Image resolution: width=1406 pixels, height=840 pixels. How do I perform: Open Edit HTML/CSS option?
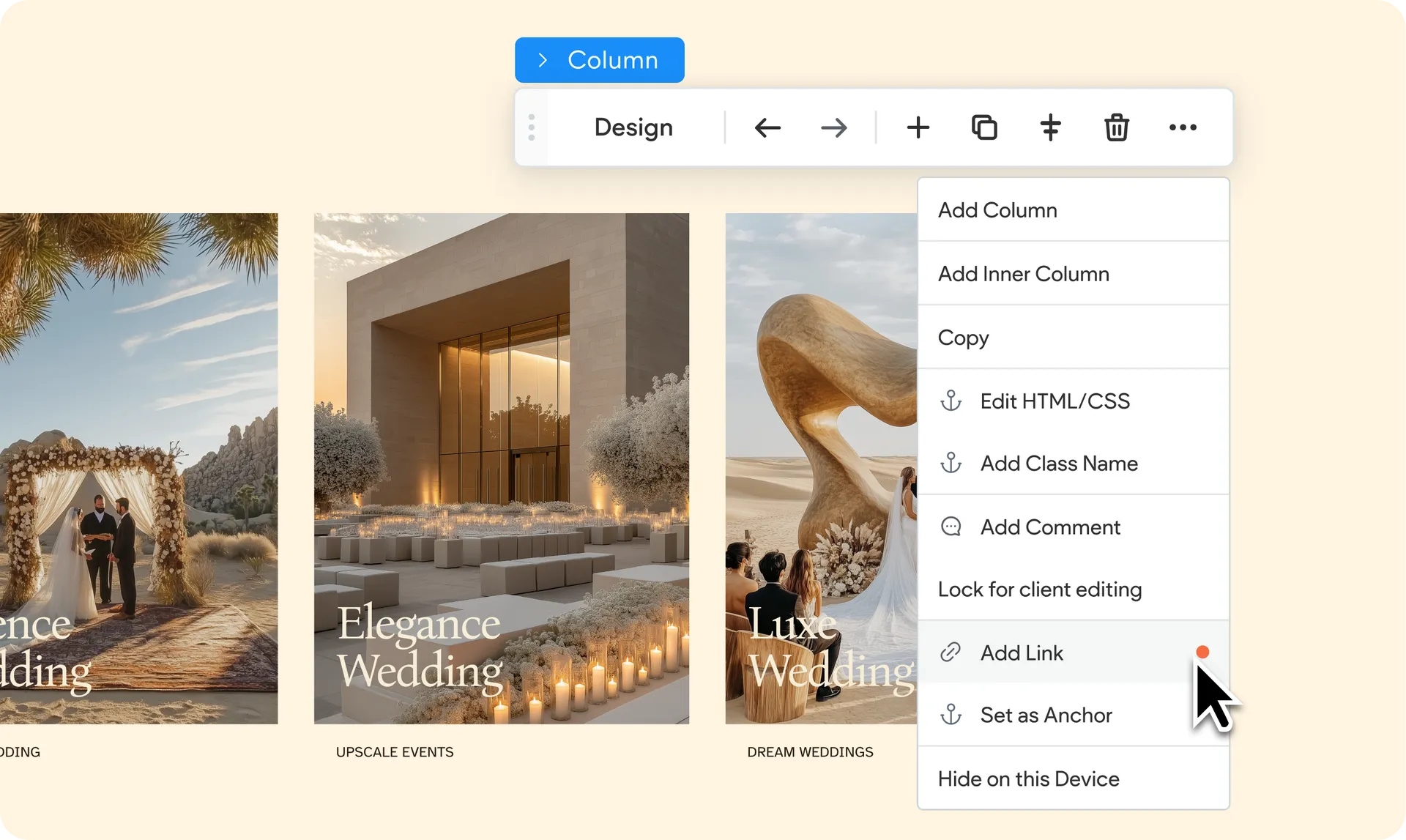1054,401
